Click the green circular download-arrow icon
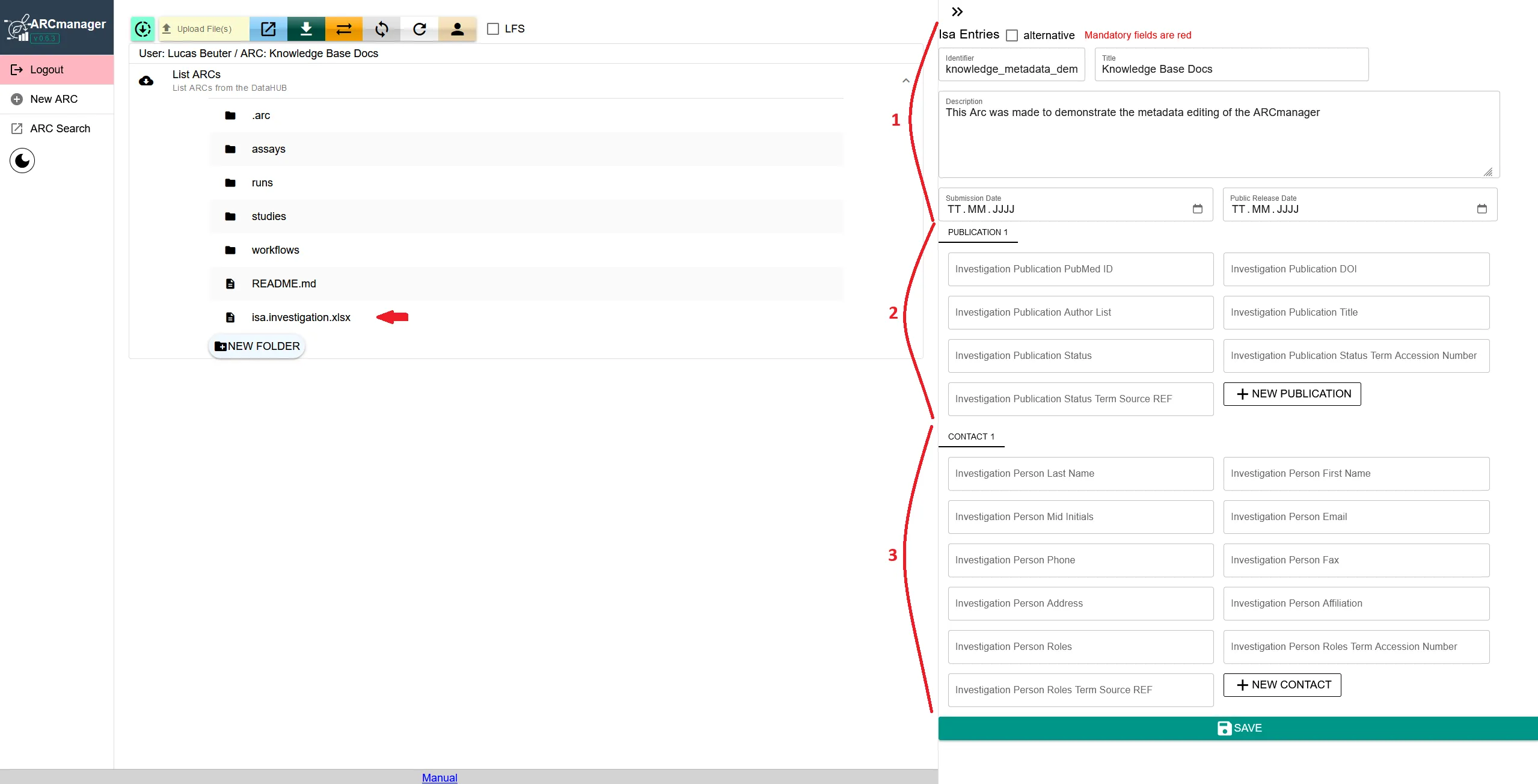The width and height of the screenshot is (1538, 784). pos(143,29)
